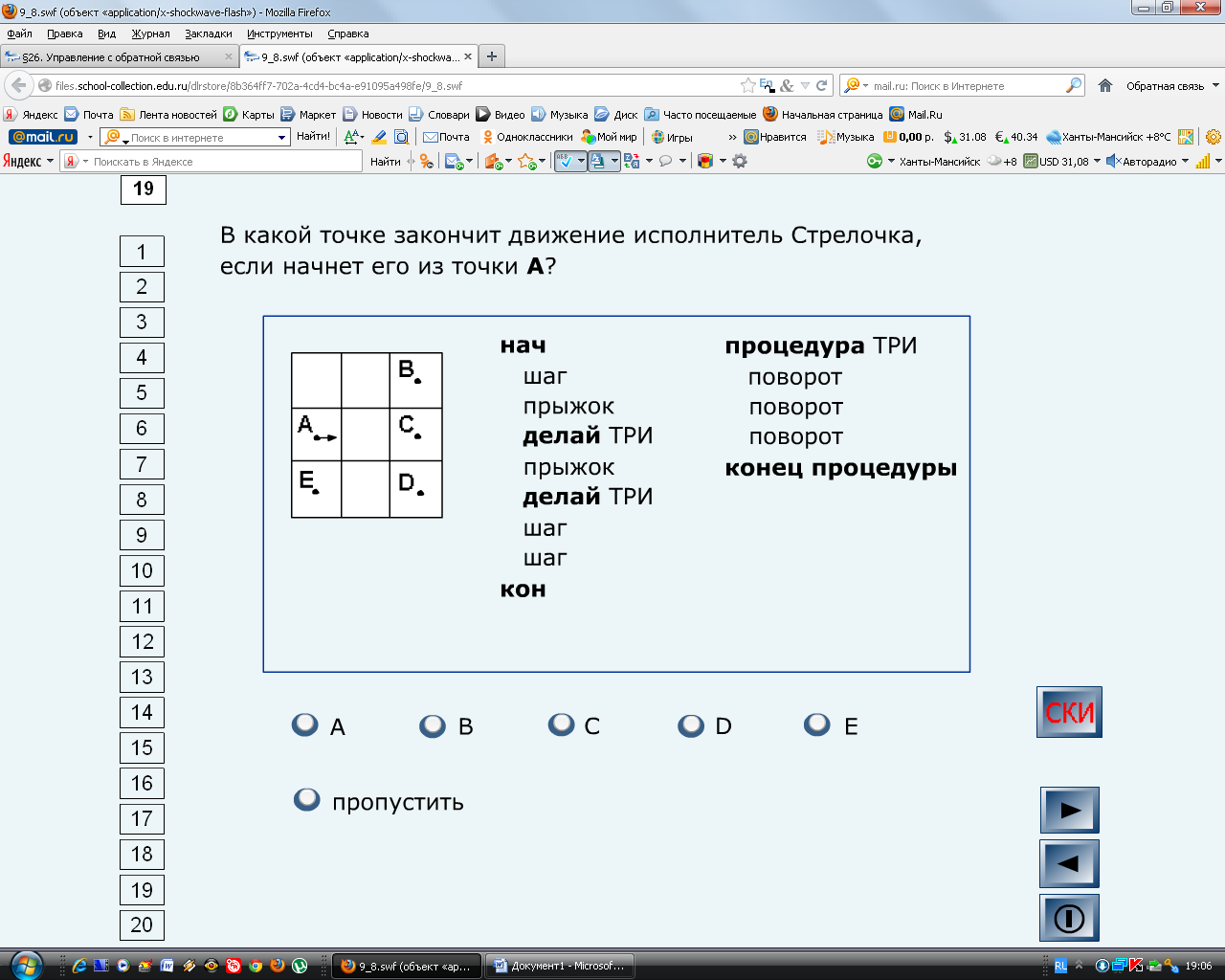Bookmark this page with the star icon

[x=748, y=85]
